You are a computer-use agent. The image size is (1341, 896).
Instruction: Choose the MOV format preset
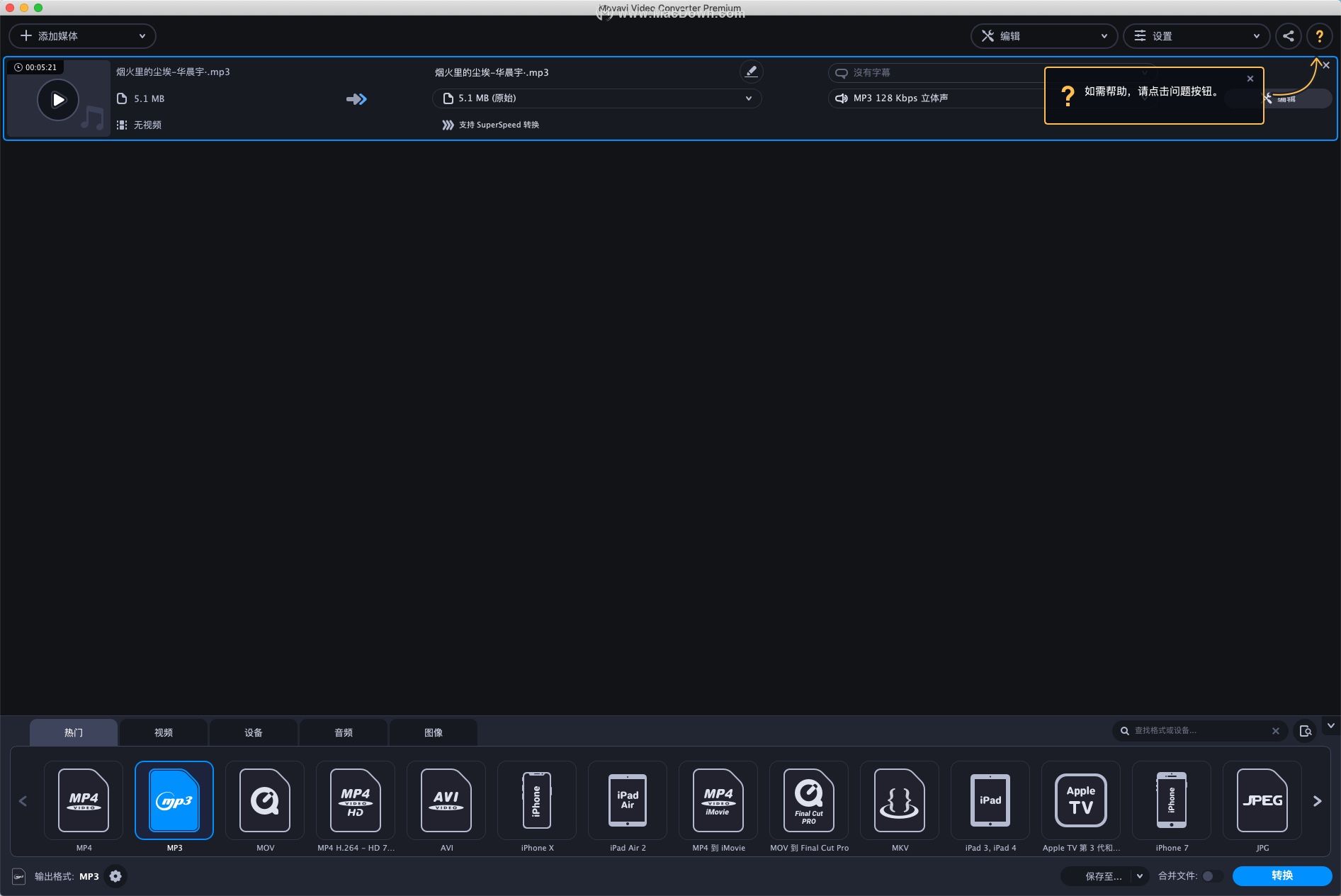point(265,800)
